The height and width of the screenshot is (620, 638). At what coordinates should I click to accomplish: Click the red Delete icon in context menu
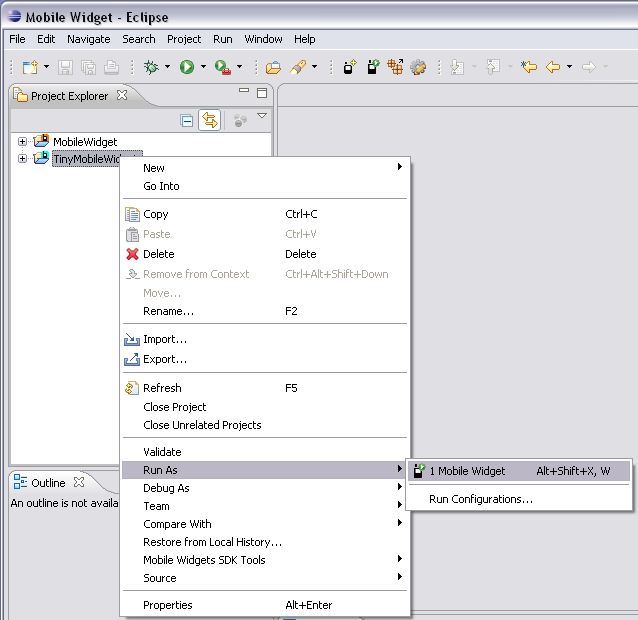pos(132,254)
